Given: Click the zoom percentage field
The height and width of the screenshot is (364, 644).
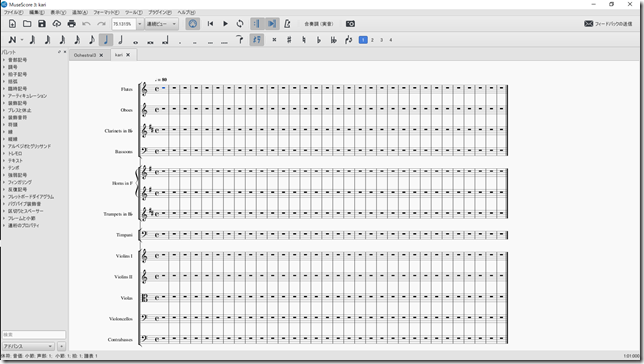Looking at the screenshot, I should coord(124,24).
